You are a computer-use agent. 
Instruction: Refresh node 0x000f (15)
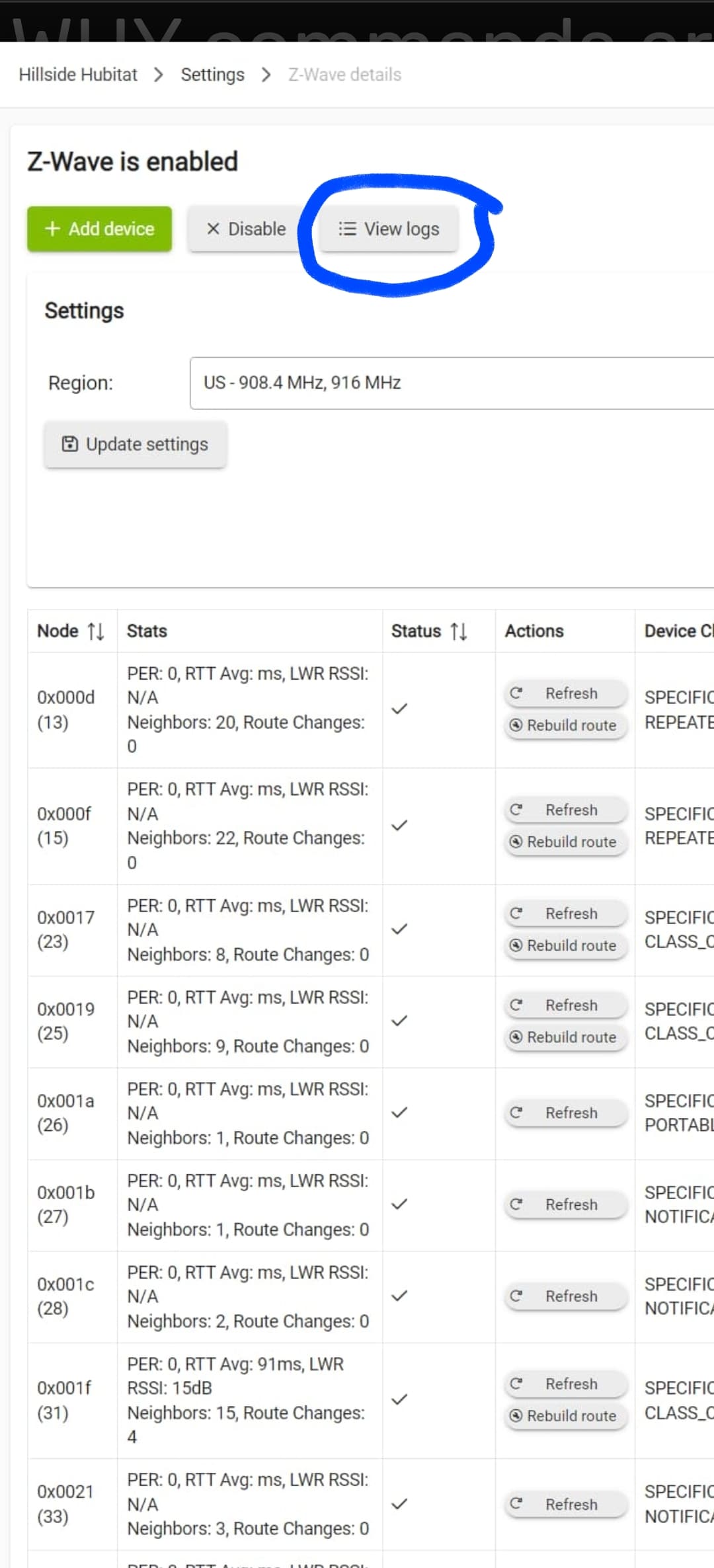click(x=566, y=810)
